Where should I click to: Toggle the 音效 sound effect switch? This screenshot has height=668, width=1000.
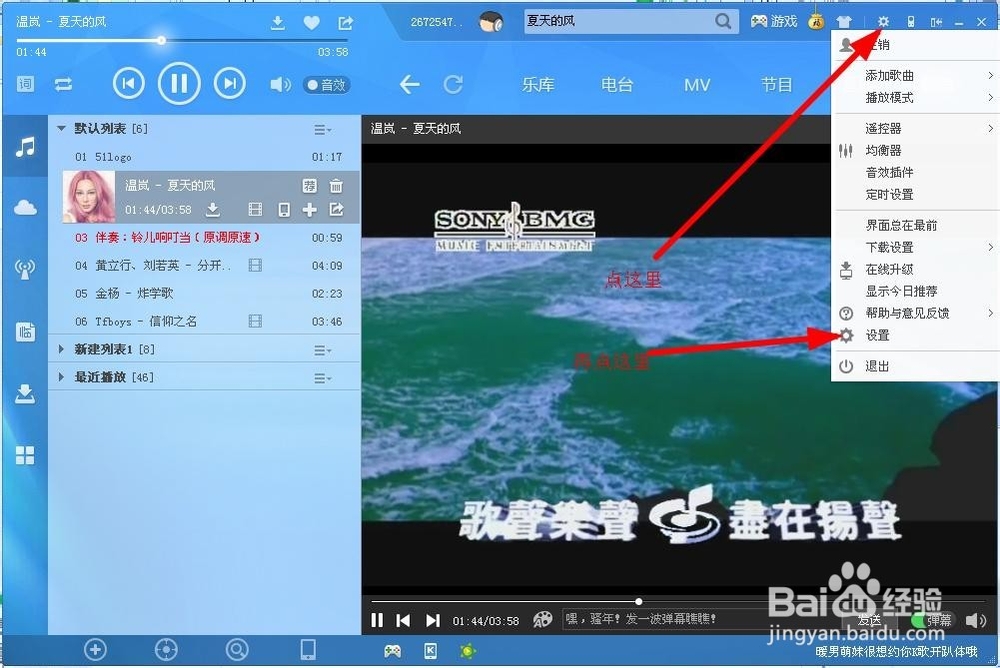point(326,85)
